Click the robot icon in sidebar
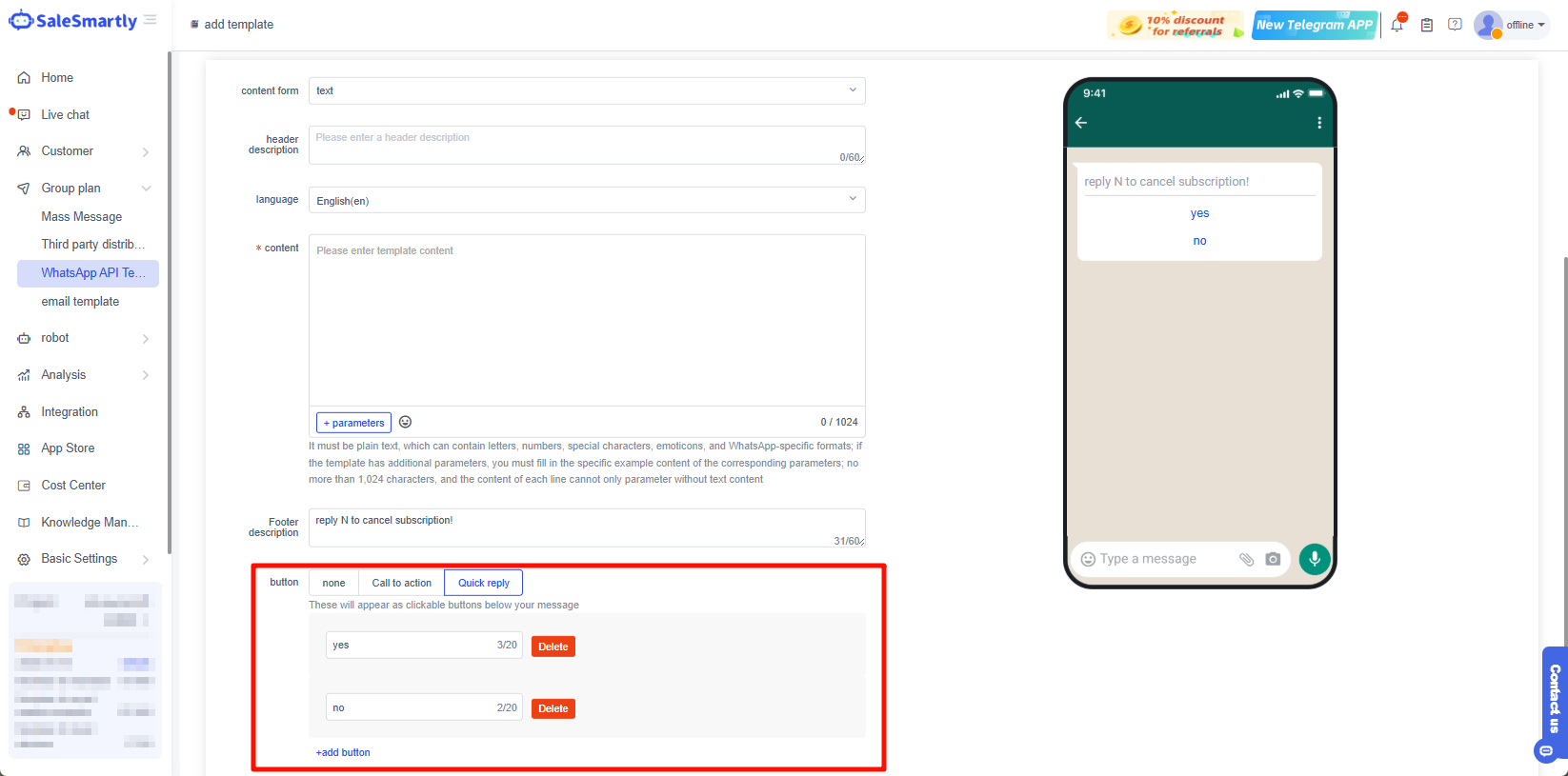1568x776 pixels. tap(24, 338)
